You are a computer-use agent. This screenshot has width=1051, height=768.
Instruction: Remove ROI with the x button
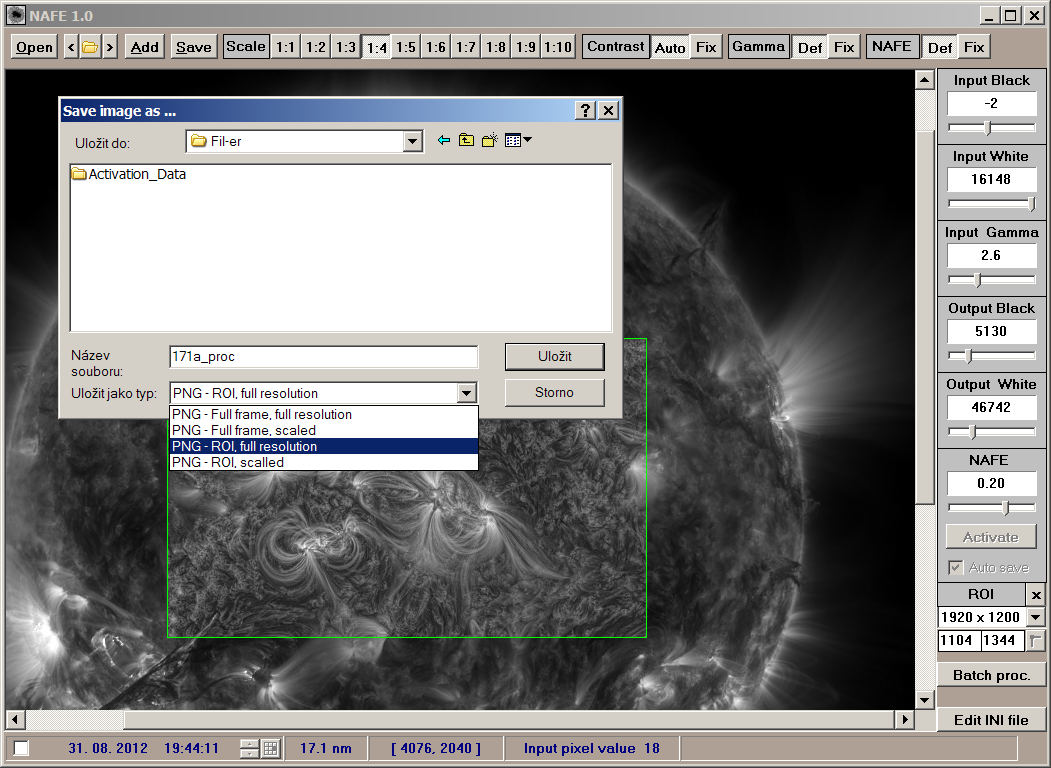[x=1036, y=595]
